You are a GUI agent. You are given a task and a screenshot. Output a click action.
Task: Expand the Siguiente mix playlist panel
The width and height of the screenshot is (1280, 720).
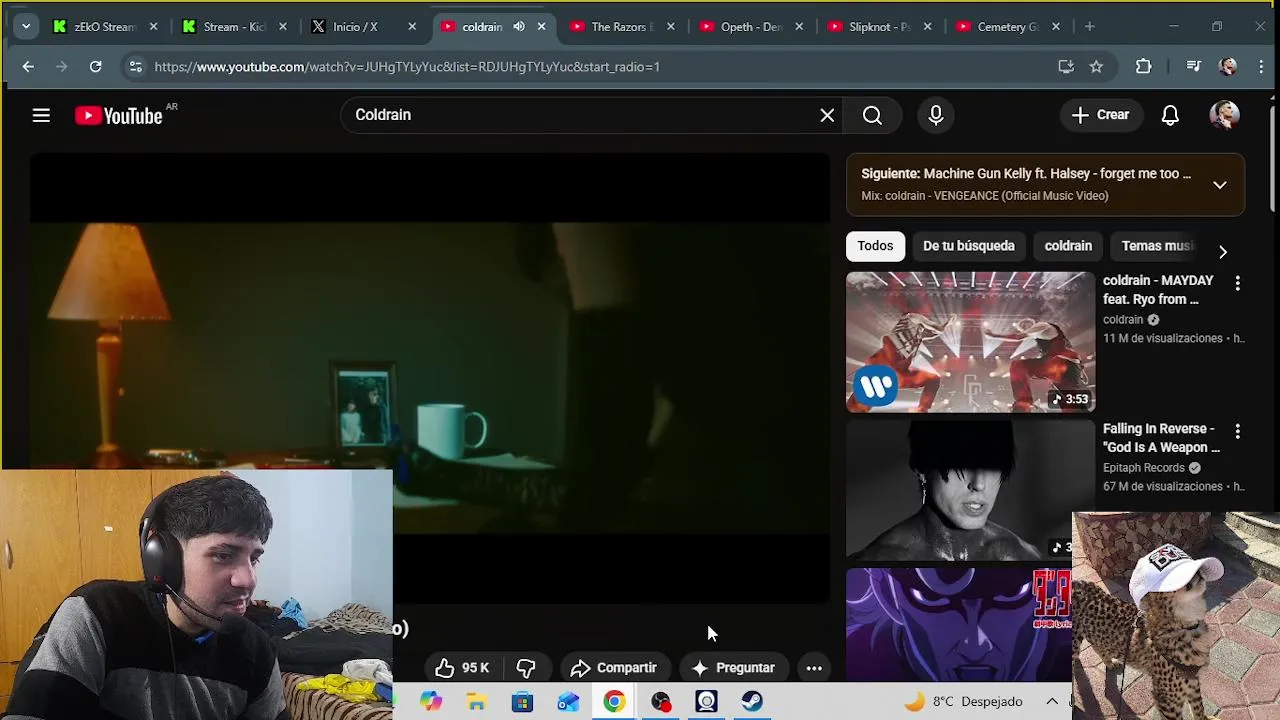1219,185
